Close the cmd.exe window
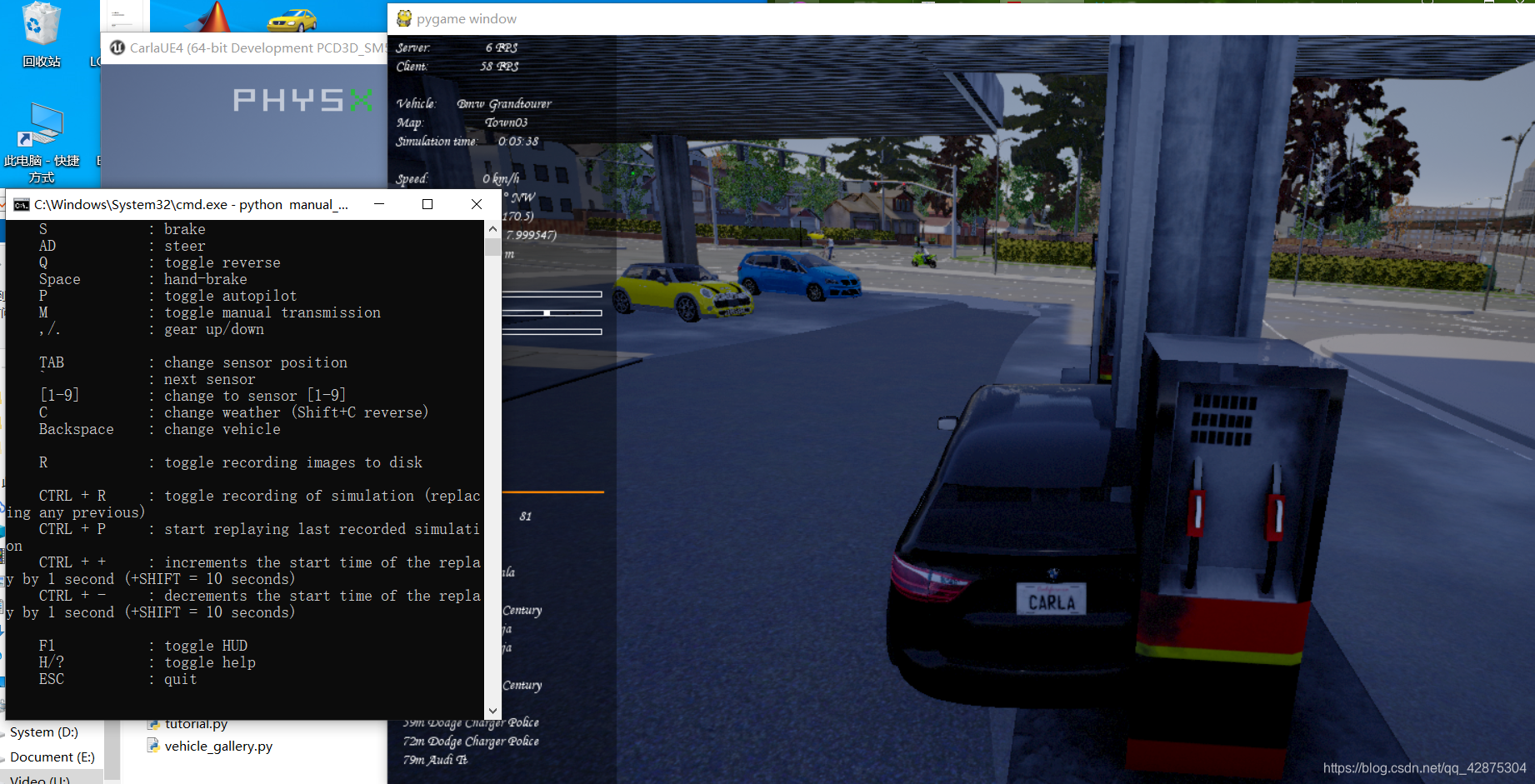Image resolution: width=1535 pixels, height=784 pixels. tap(477, 204)
